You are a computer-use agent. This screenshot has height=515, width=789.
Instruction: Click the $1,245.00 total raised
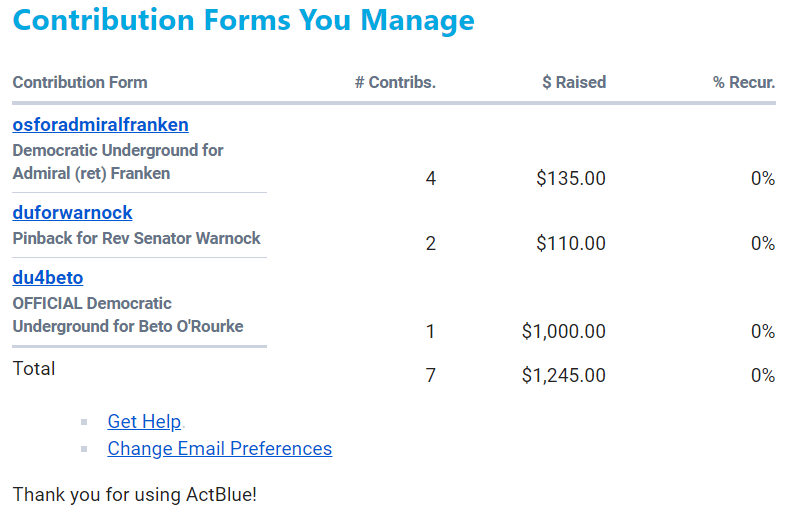563,376
